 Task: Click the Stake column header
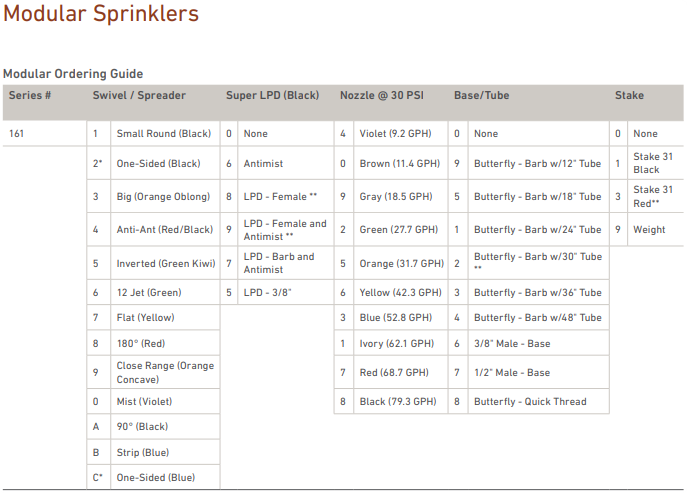click(629, 96)
